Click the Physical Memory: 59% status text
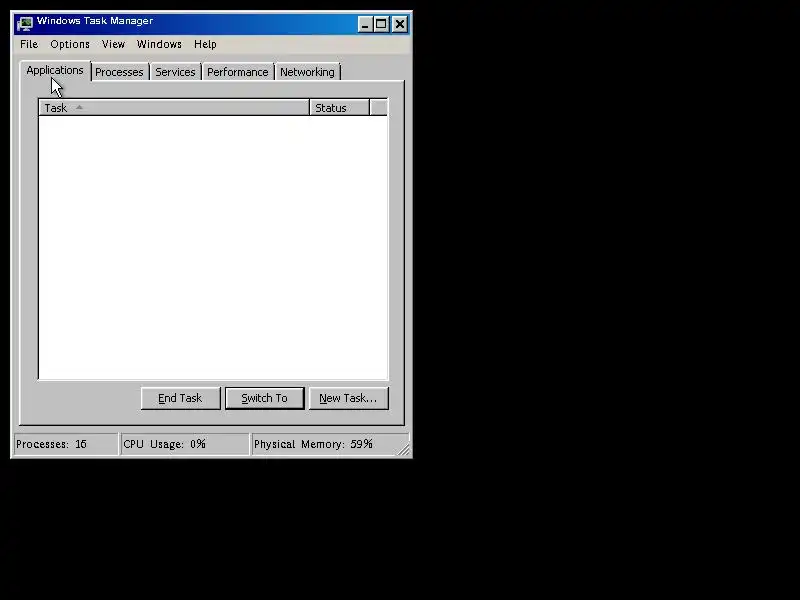This screenshot has height=600, width=800. point(313,444)
